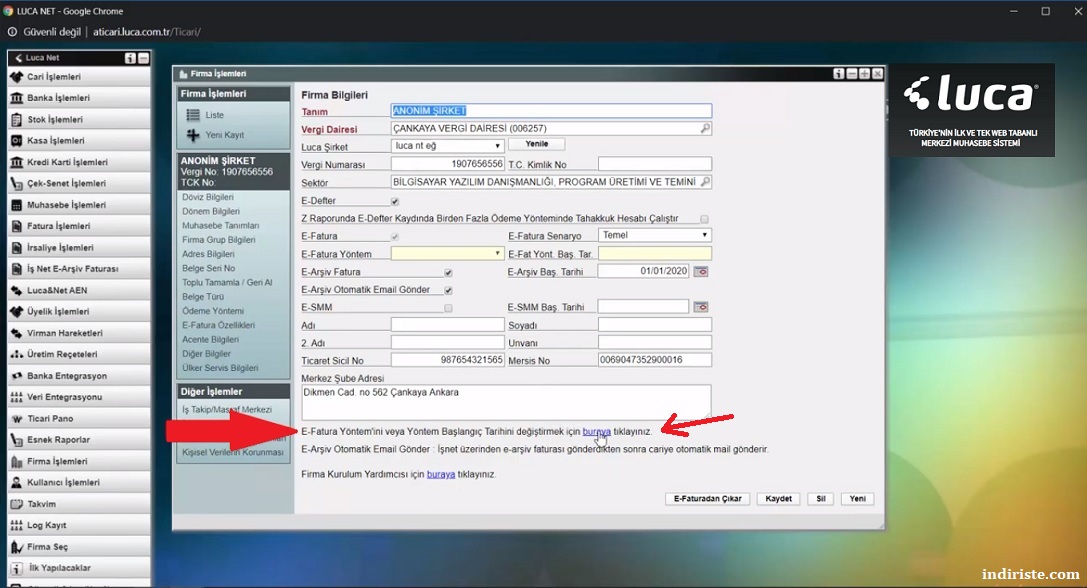The image size is (1087, 588).
Task: Open Kullanıcı İşlemleri menu
Action: [79, 482]
